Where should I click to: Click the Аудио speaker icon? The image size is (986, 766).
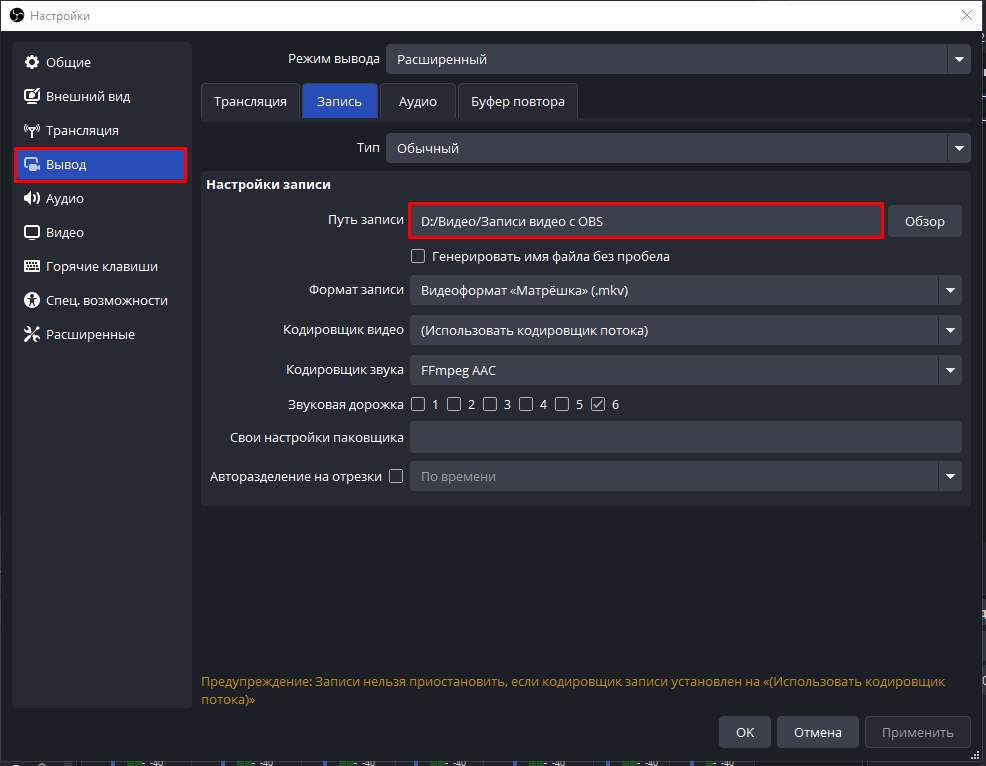pos(31,199)
